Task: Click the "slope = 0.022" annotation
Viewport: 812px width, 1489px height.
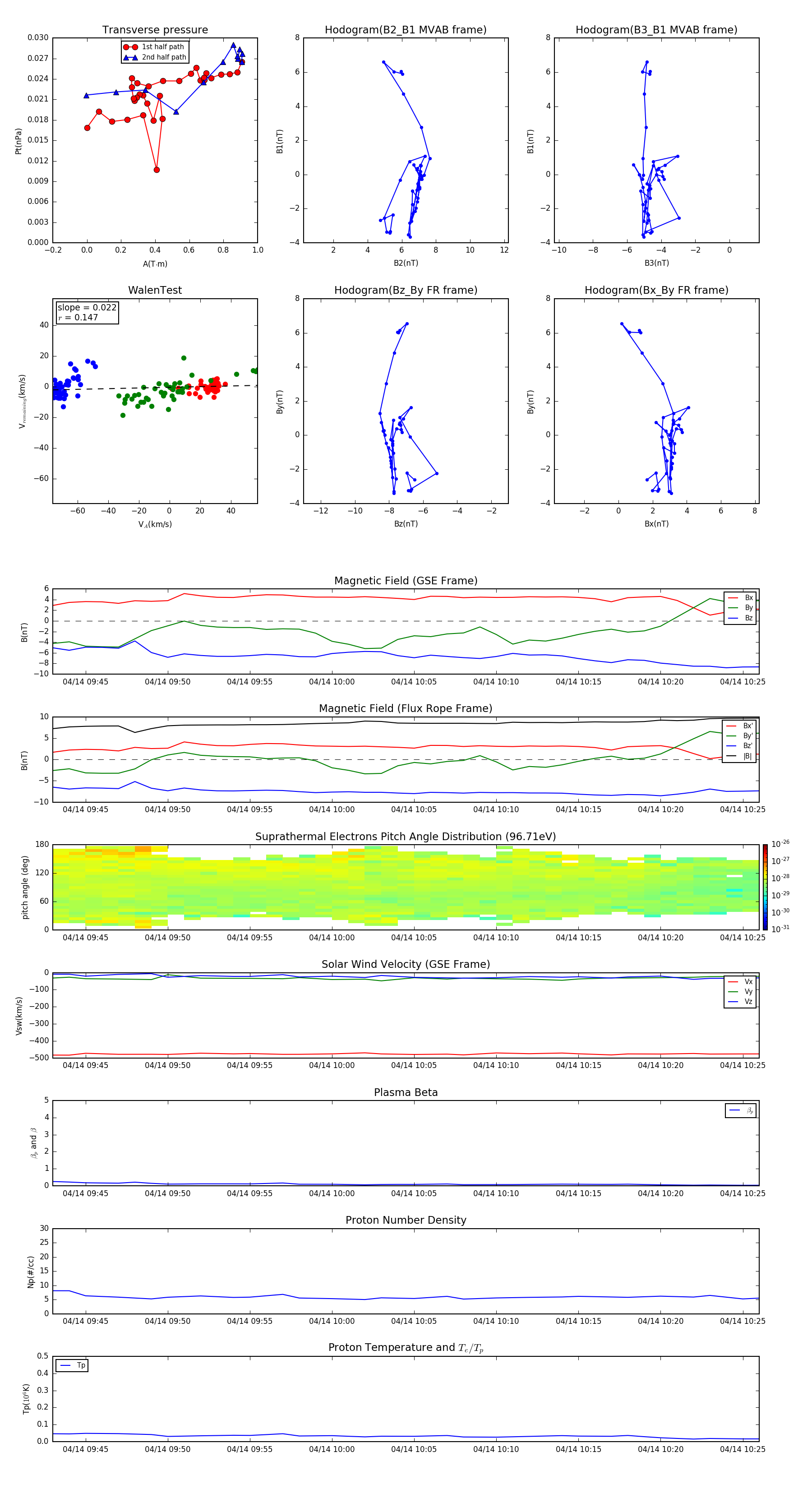Action: point(87,308)
